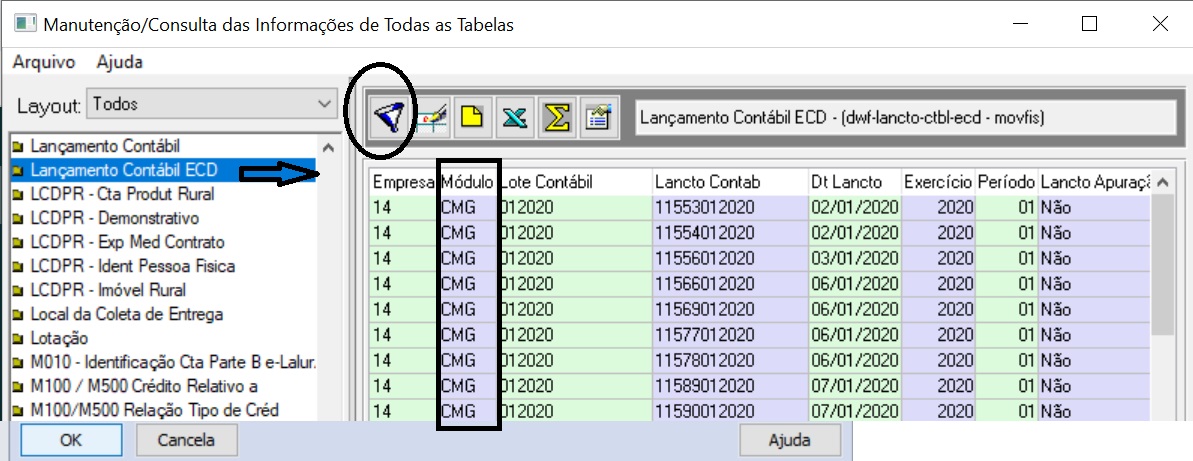Minimize the Manutenção/Consulta window
The image size is (1193, 461).
pyautogui.click(x=1019, y=24)
